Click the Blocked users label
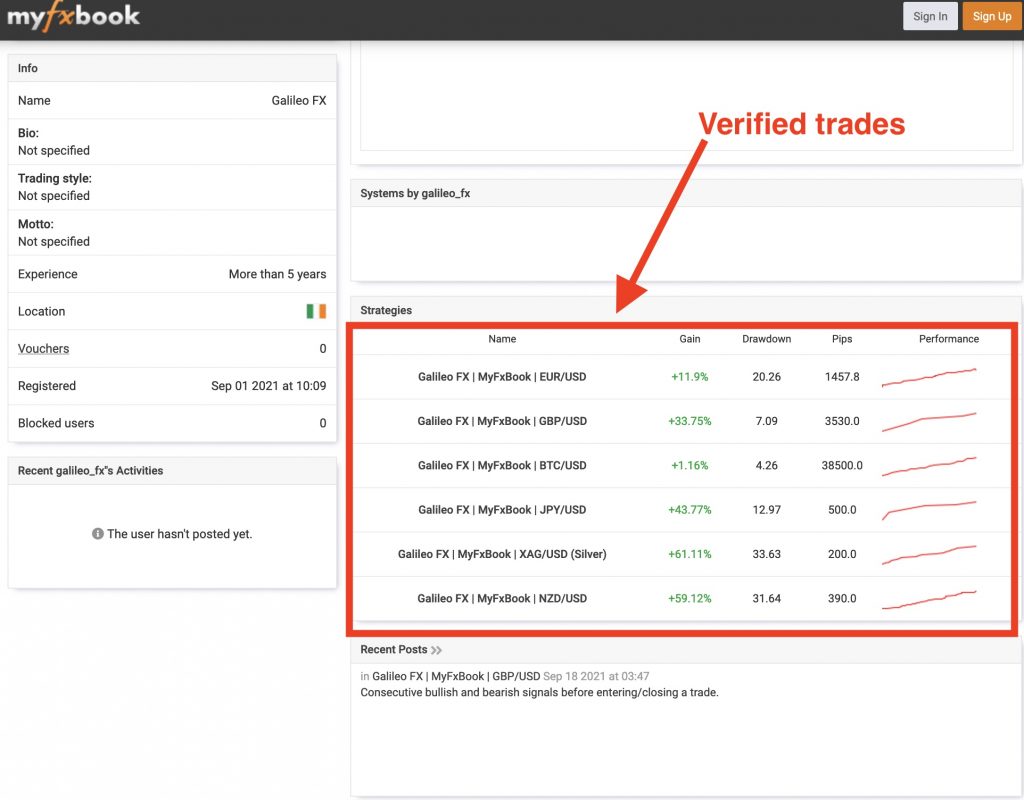Screen dimensions: 1024x800 coord(56,423)
